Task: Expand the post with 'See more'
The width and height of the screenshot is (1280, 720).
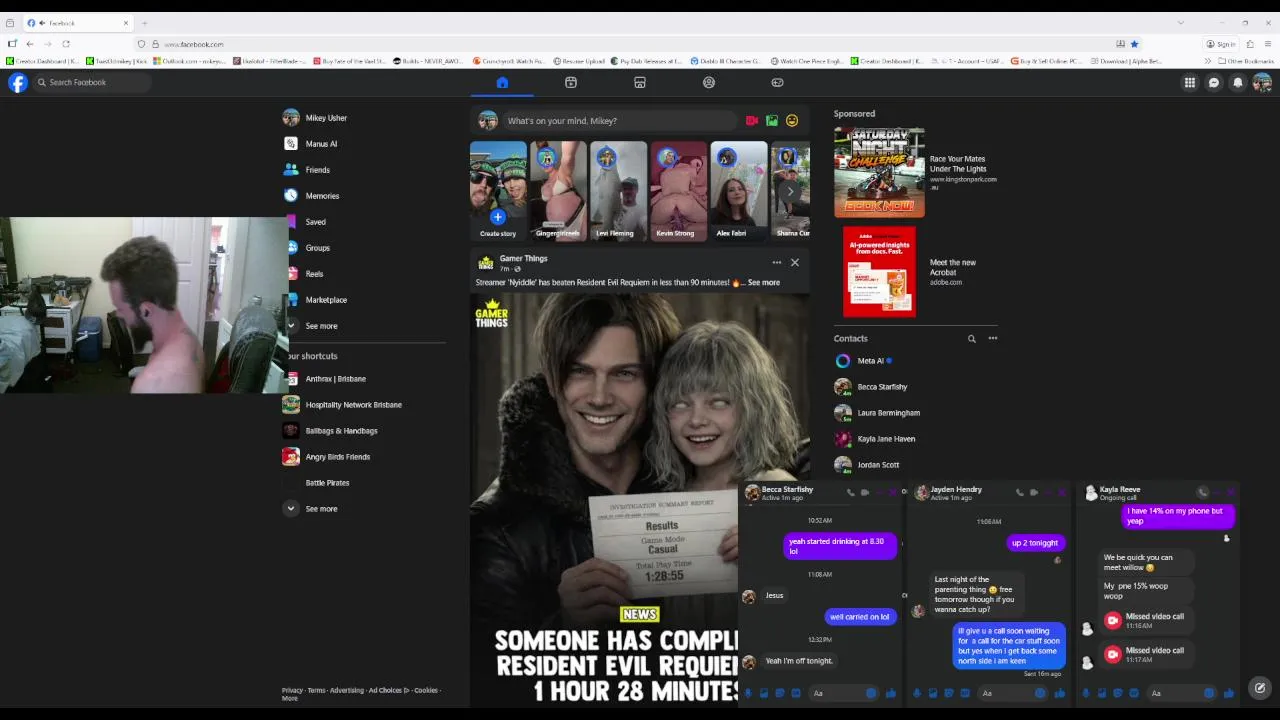Action: click(764, 283)
